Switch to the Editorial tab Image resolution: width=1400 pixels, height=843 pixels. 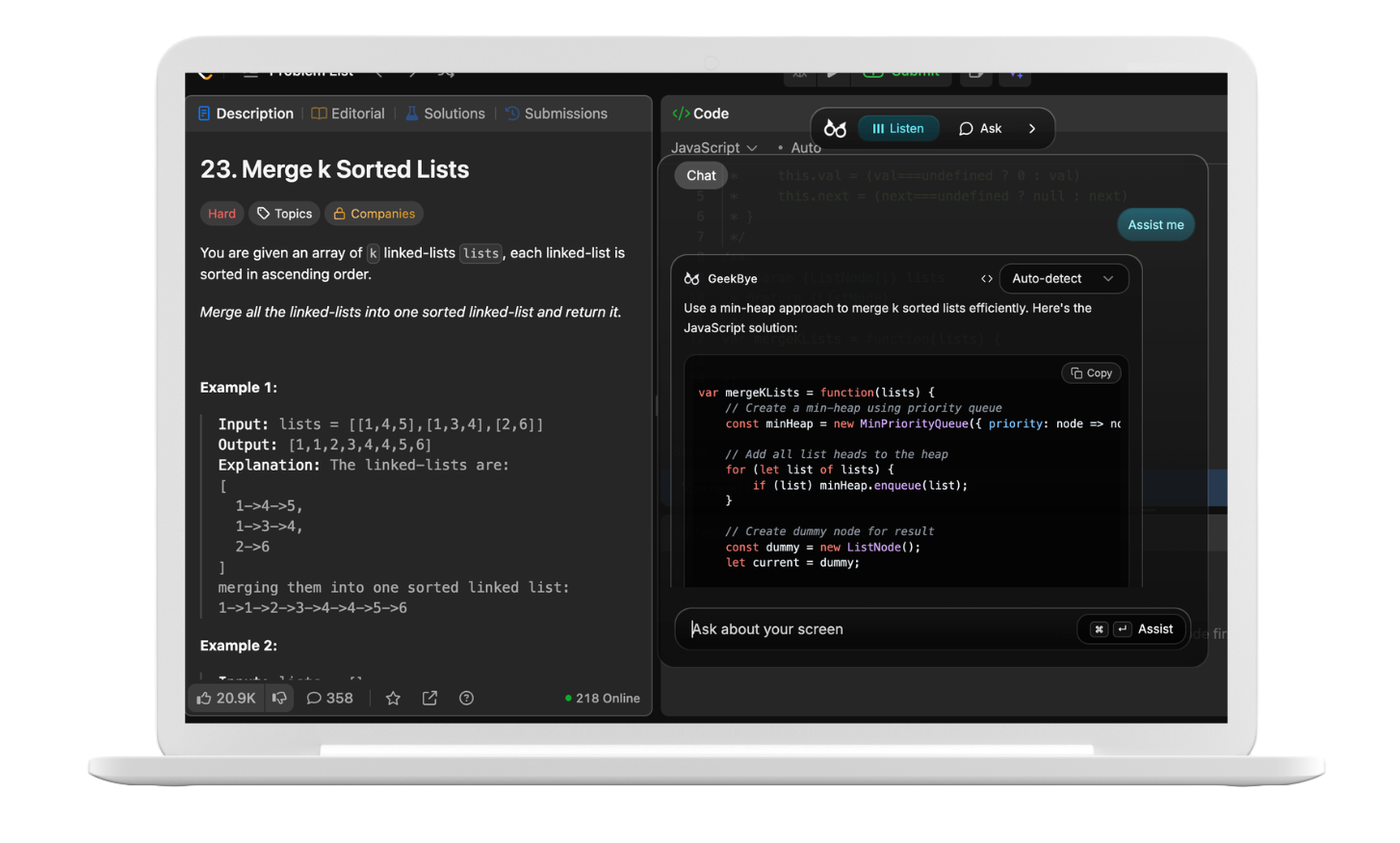[357, 113]
